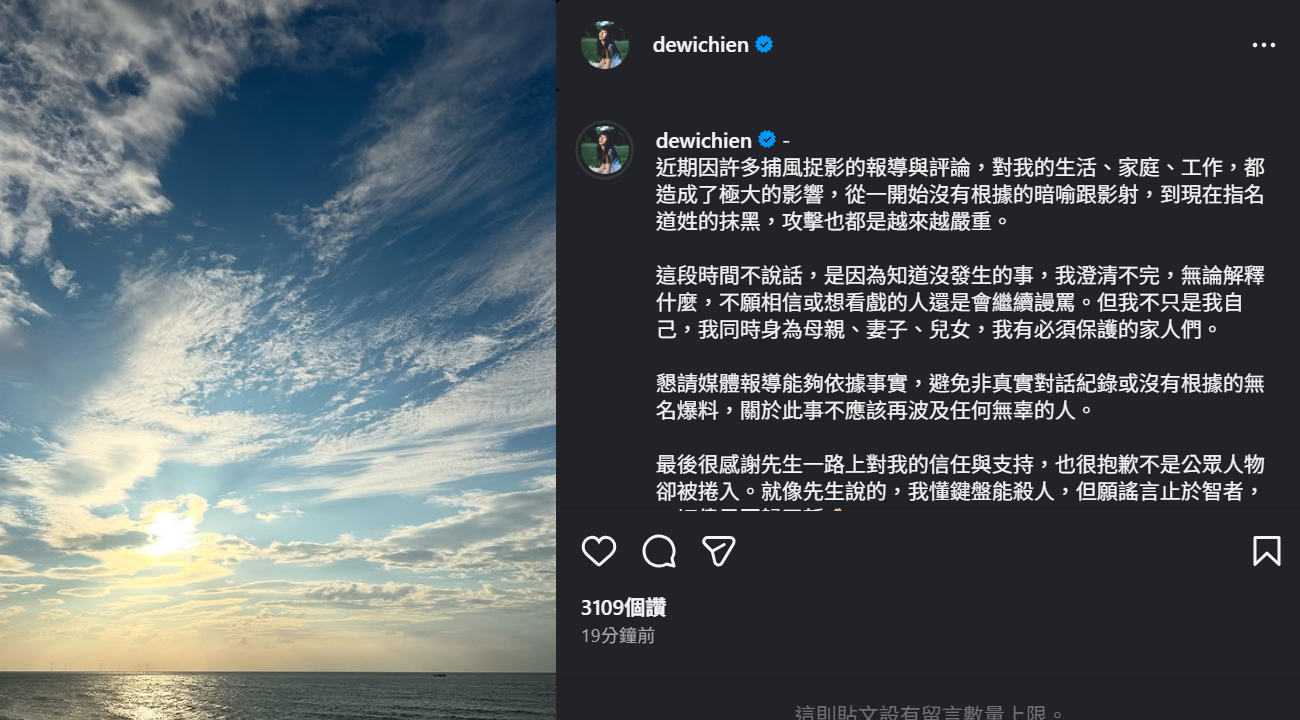
Task: Open the post permalink via 19分鐘前
Action: (618, 635)
